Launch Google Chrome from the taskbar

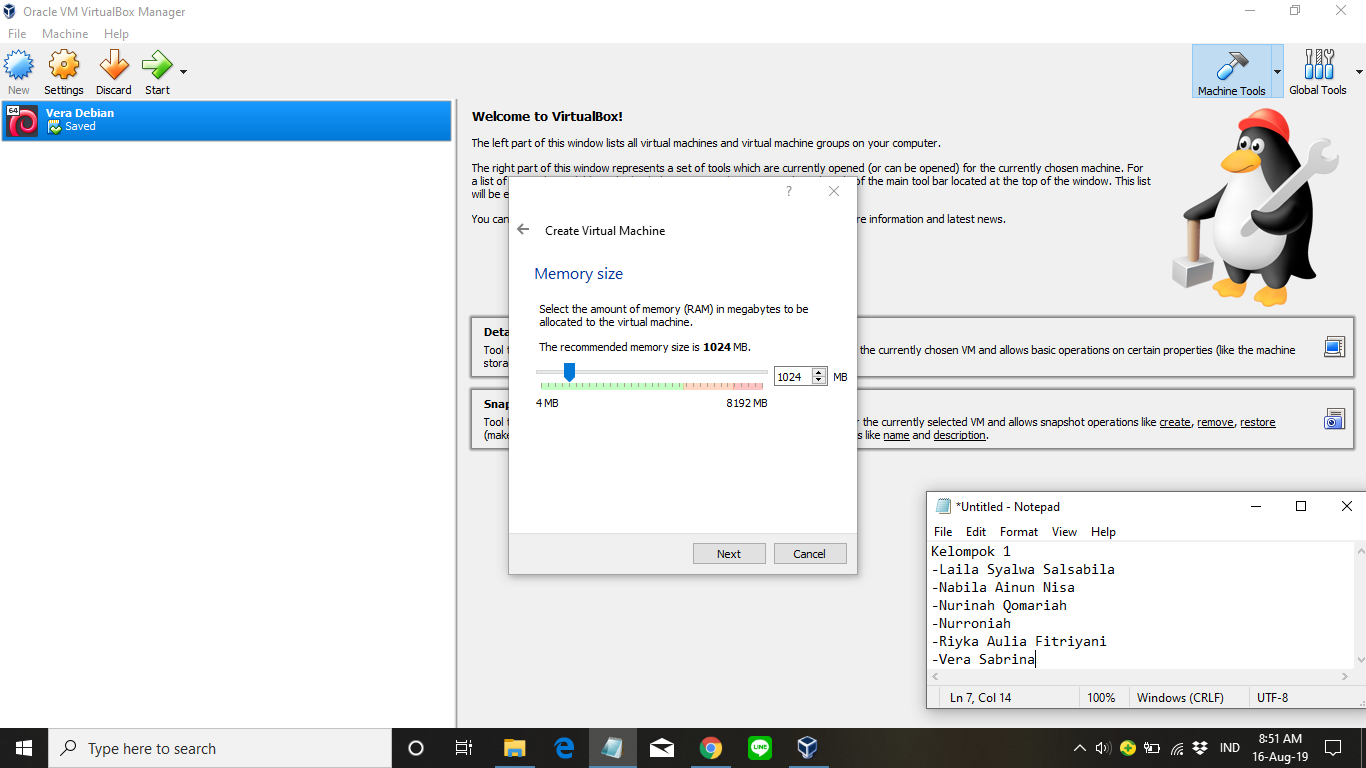(710, 748)
